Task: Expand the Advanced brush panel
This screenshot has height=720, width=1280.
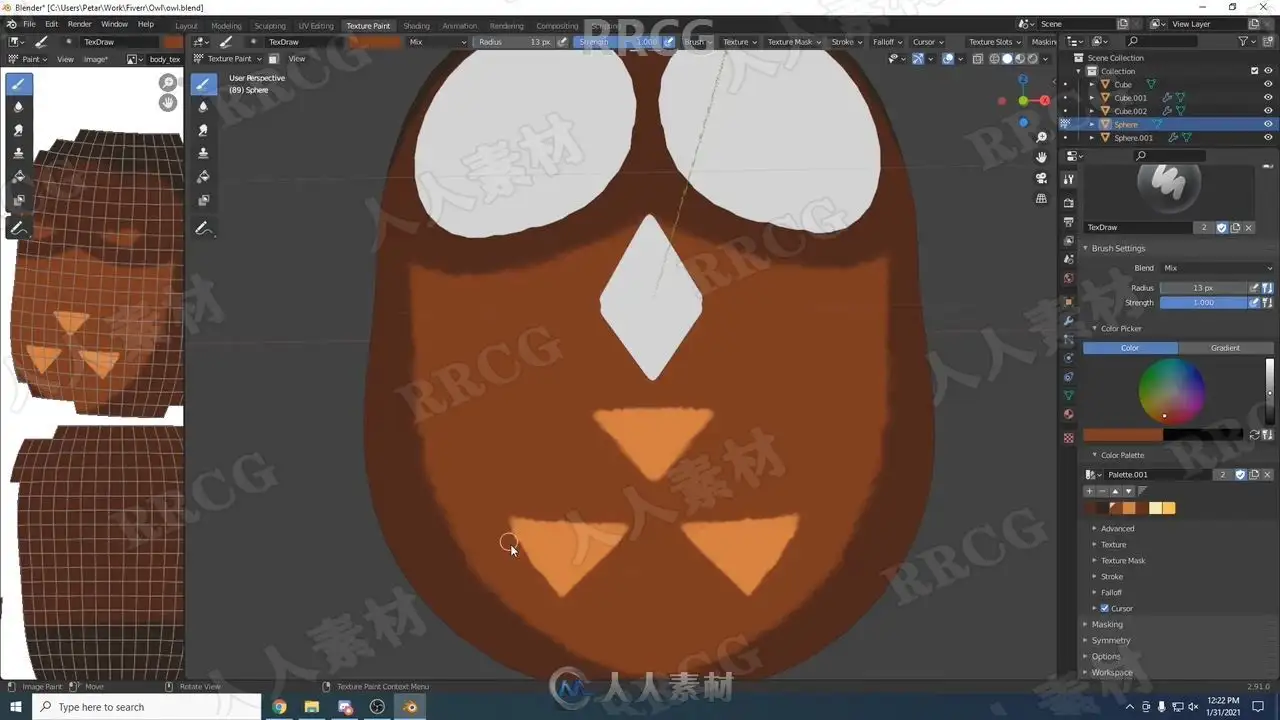Action: [x=1117, y=528]
